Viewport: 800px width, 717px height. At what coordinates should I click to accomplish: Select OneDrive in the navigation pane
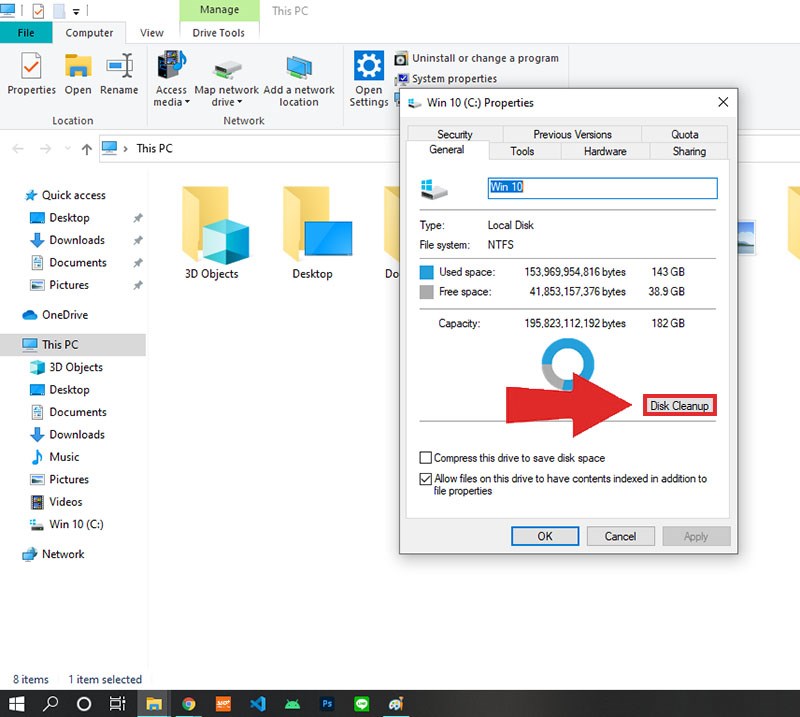(x=55, y=315)
